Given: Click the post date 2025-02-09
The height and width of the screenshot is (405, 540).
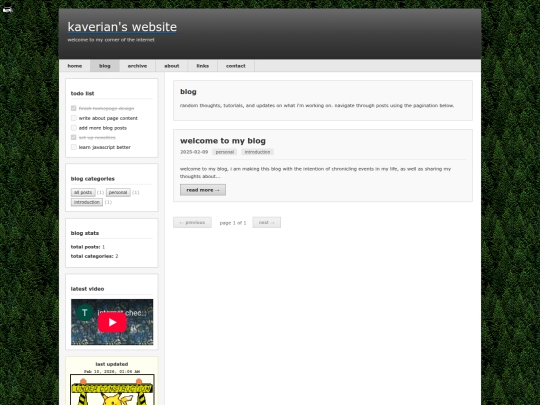Looking at the screenshot, I should point(194,152).
